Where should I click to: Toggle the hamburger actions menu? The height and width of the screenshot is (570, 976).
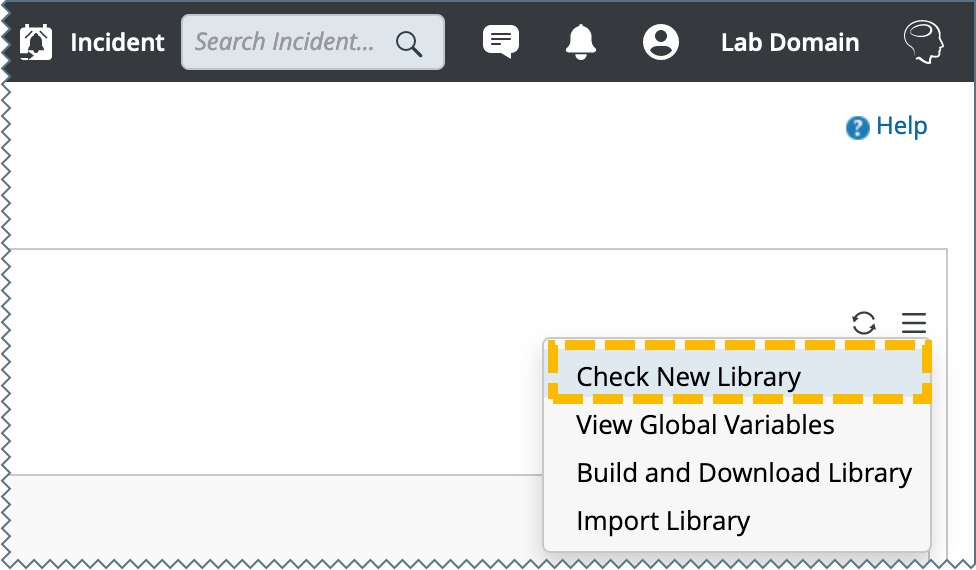914,323
